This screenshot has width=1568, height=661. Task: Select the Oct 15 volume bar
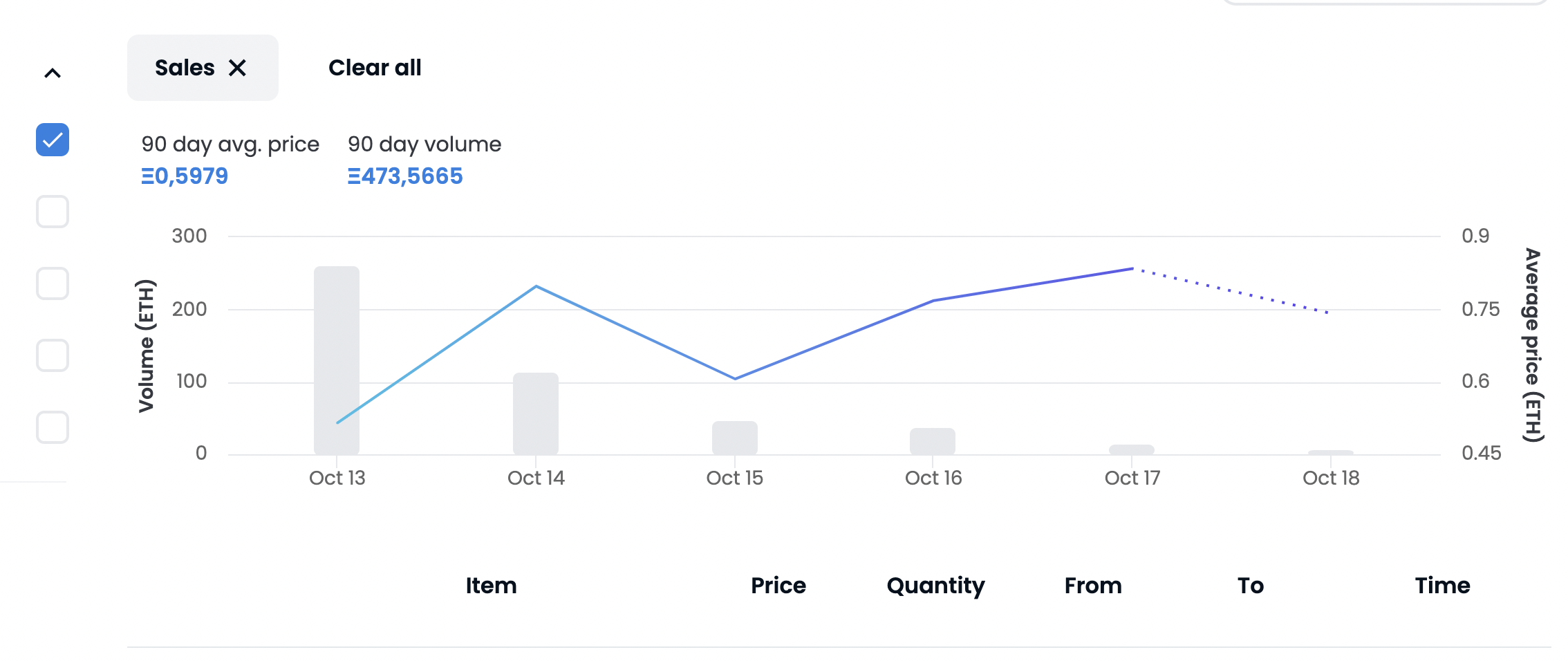[735, 438]
